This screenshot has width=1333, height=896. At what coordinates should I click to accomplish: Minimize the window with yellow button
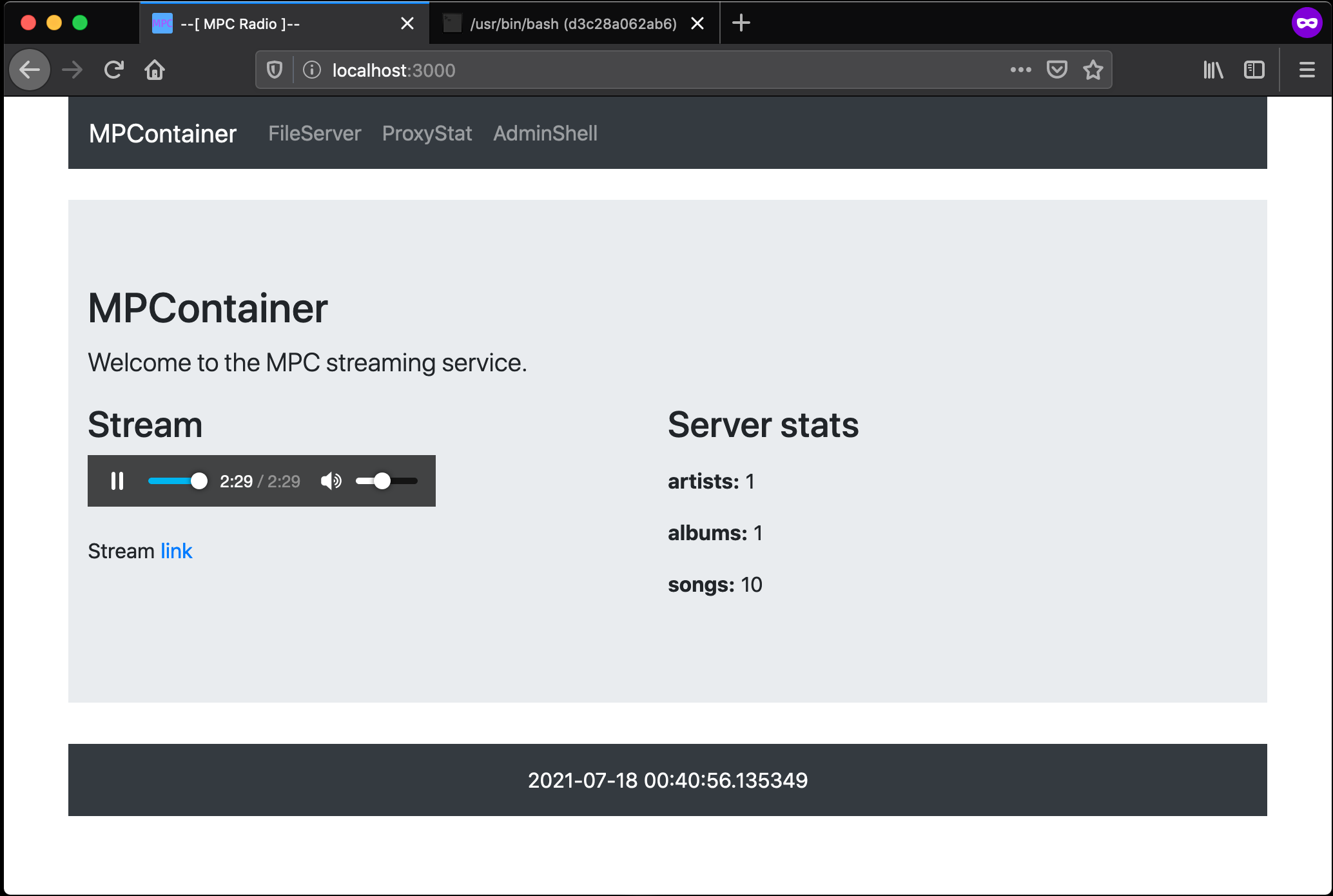[x=54, y=23]
